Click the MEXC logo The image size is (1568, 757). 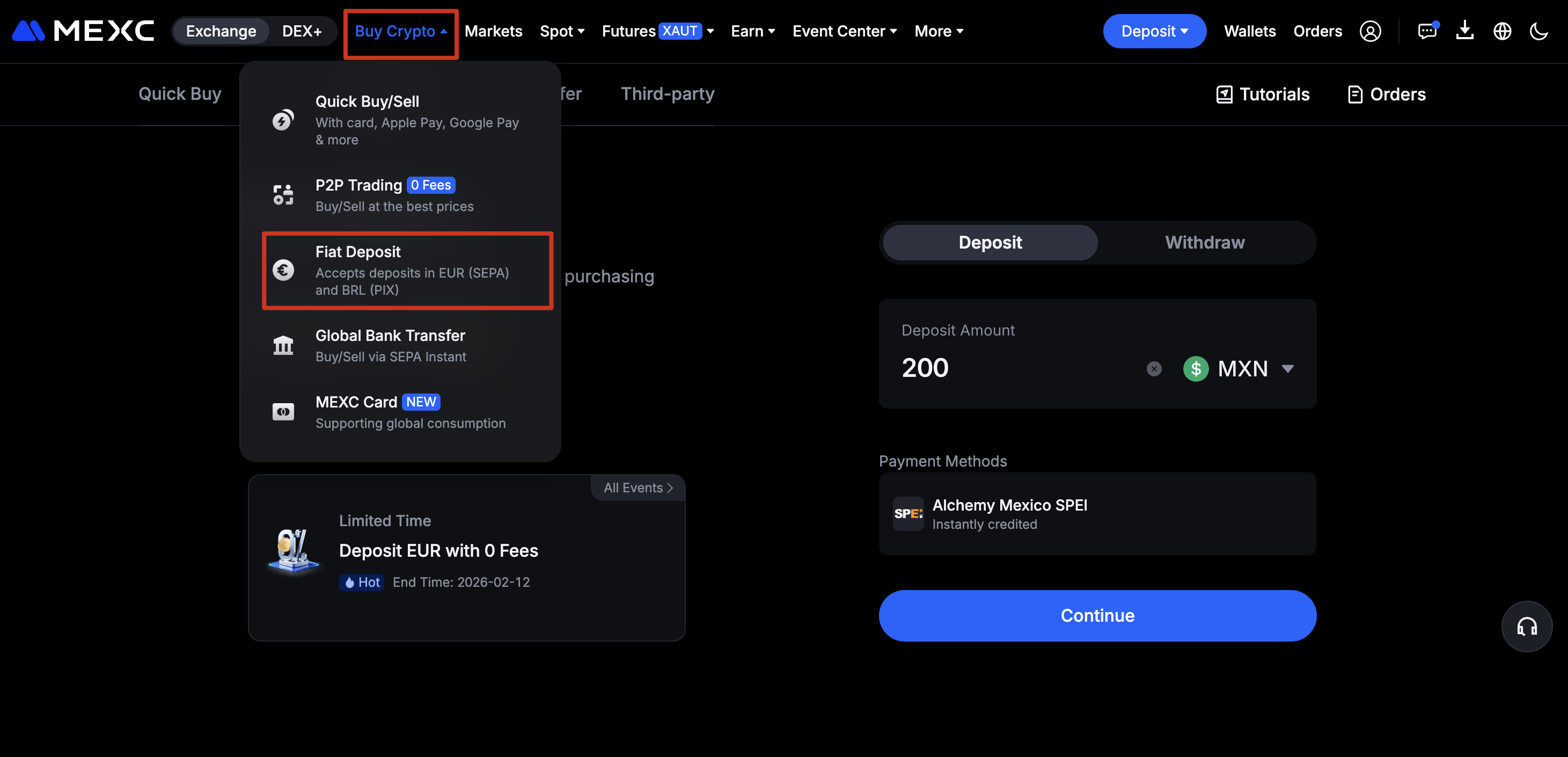(83, 31)
